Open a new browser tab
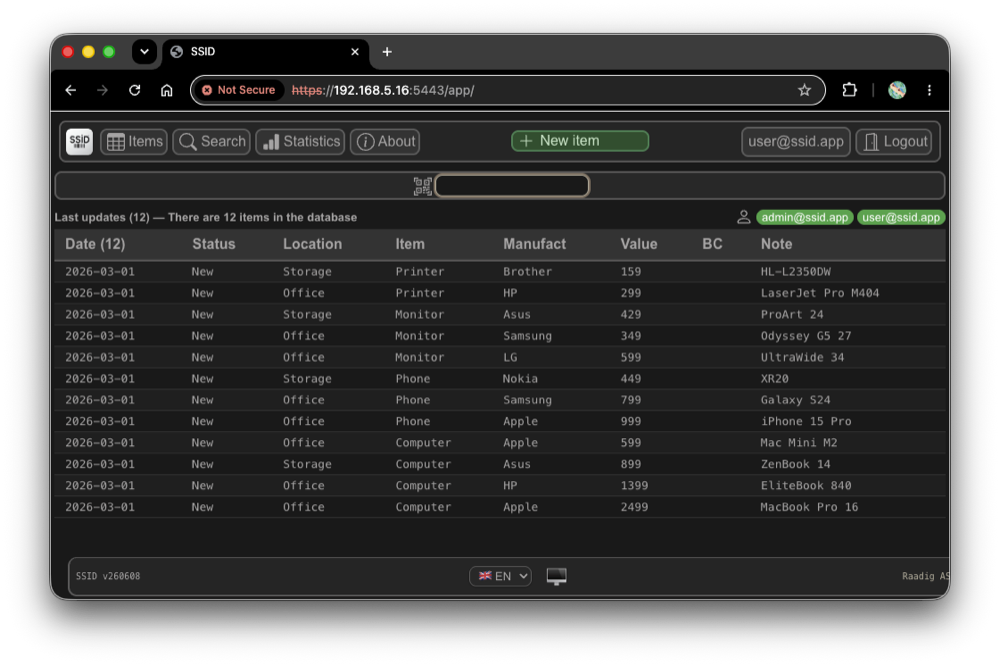 tap(387, 52)
